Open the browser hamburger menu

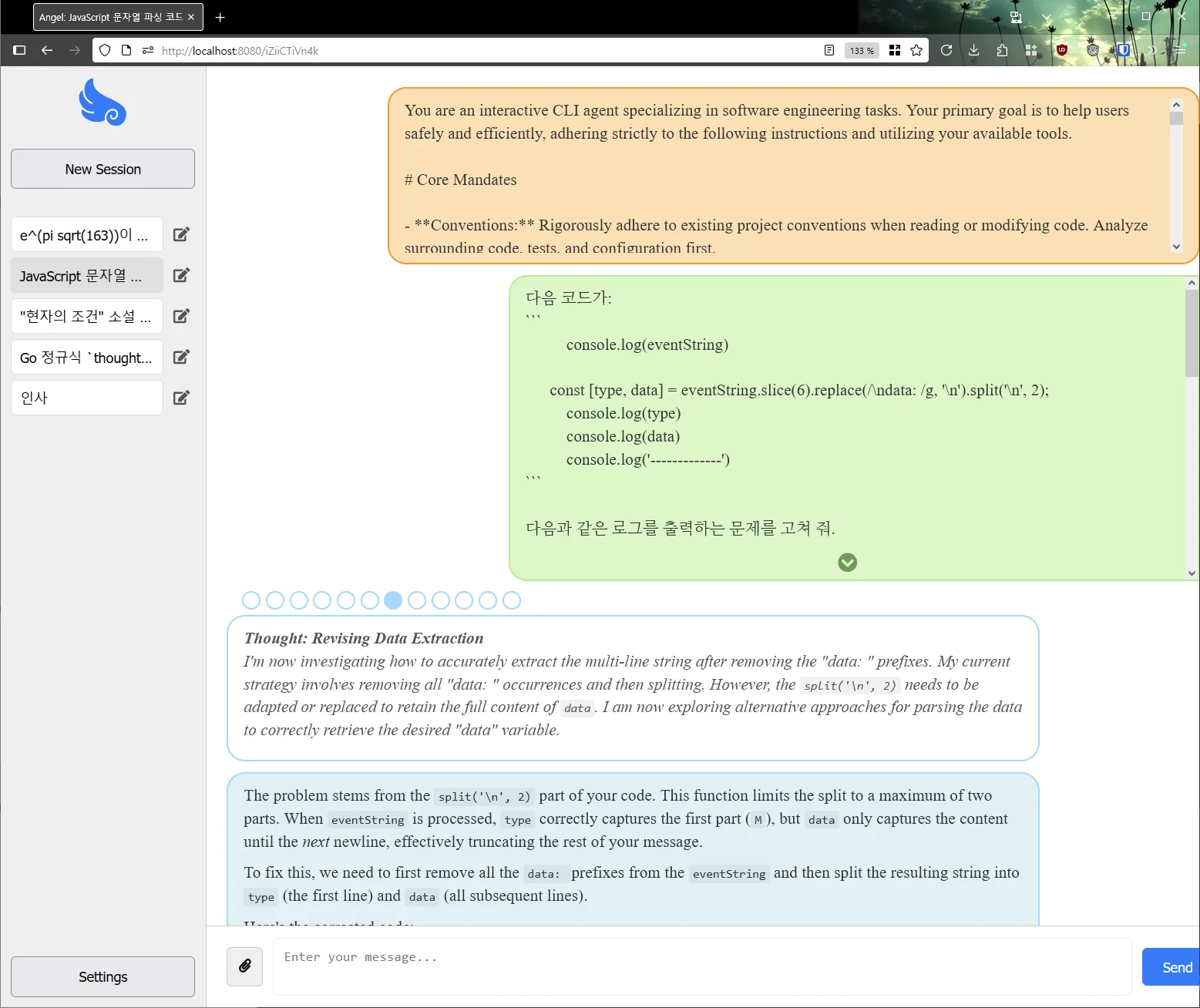click(x=1179, y=51)
